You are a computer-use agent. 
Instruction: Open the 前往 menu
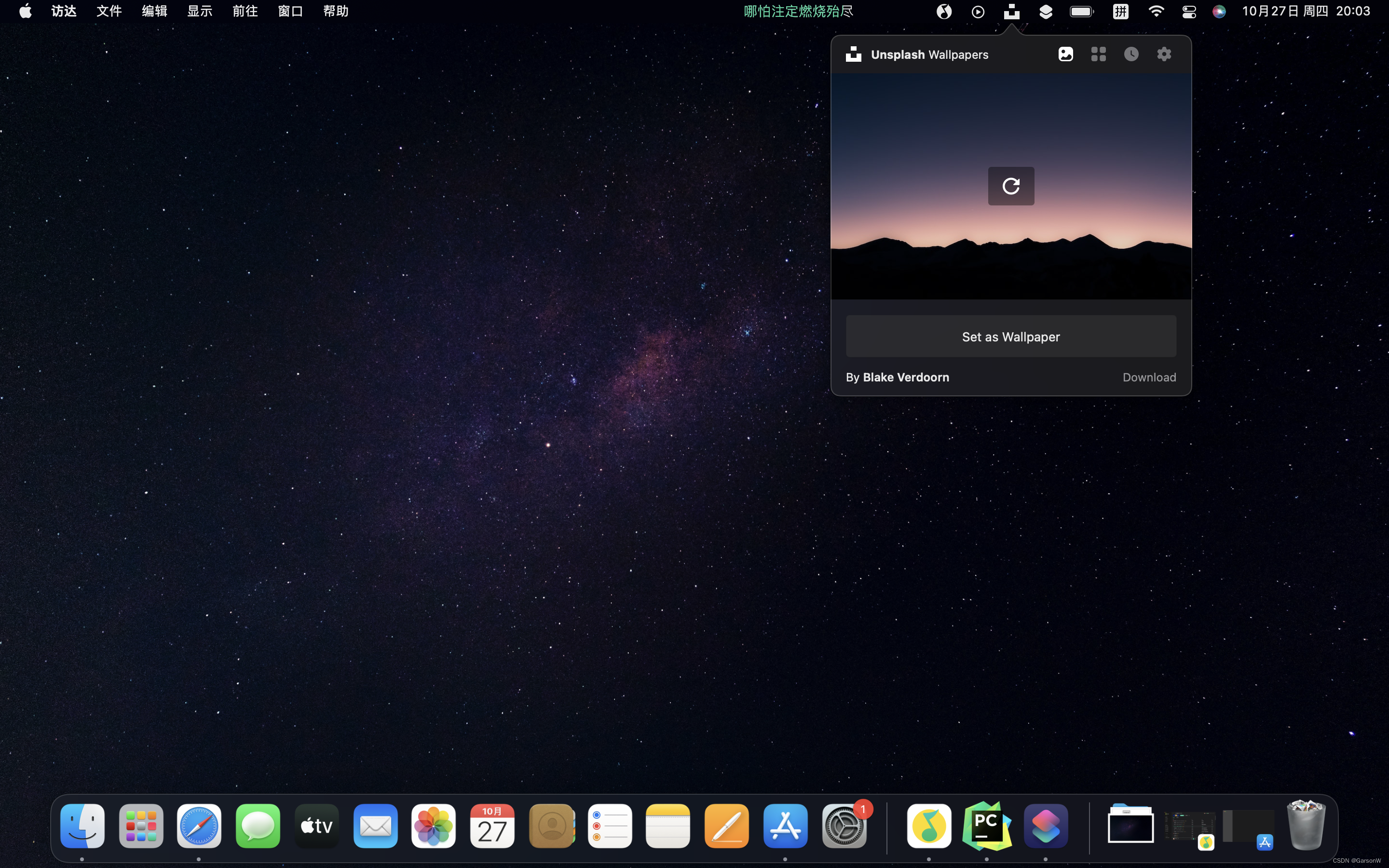coord(245,12)
